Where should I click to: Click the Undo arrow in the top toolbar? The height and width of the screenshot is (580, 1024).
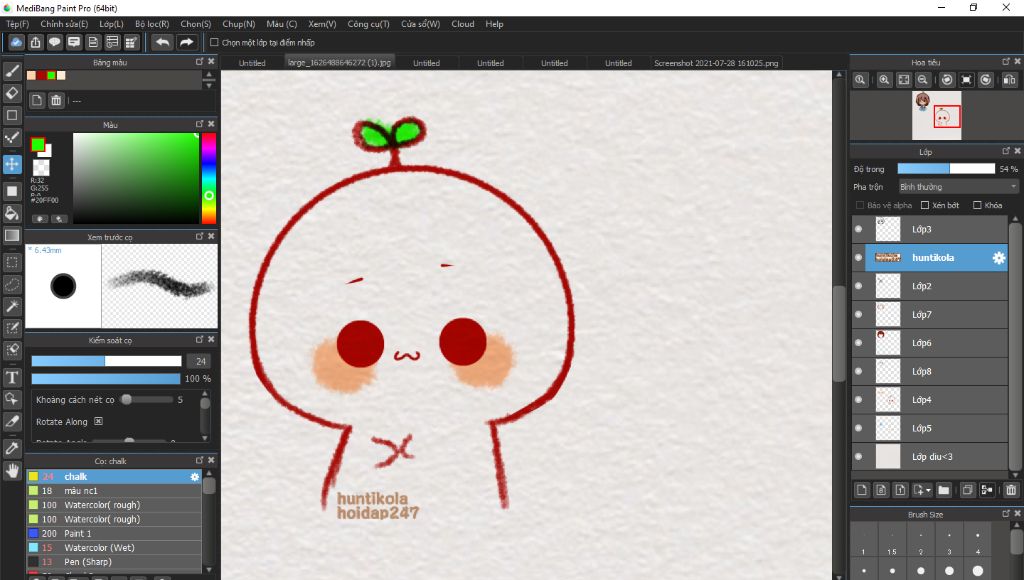coord(162,42)
